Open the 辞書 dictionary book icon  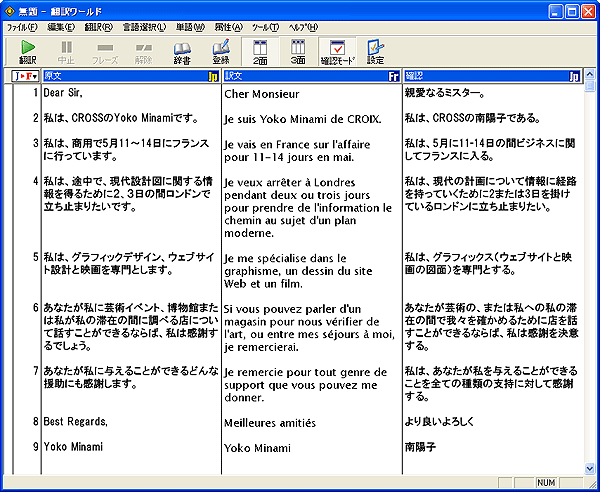(x=182, y=52)
